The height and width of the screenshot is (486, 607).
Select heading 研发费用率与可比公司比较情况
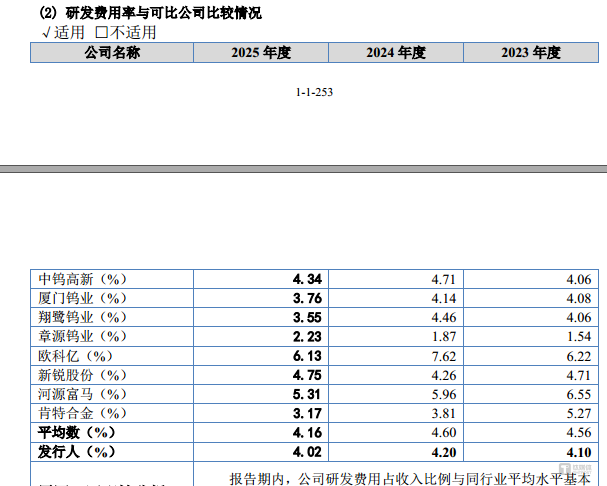click(163, 13)
